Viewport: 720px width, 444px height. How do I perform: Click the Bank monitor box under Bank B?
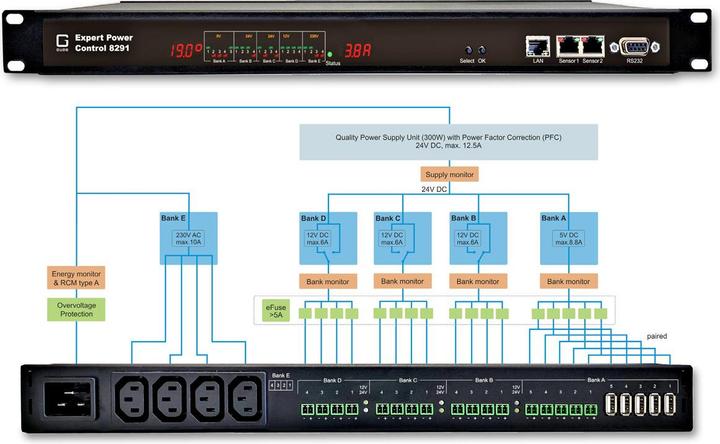click(x=478, y=281)
